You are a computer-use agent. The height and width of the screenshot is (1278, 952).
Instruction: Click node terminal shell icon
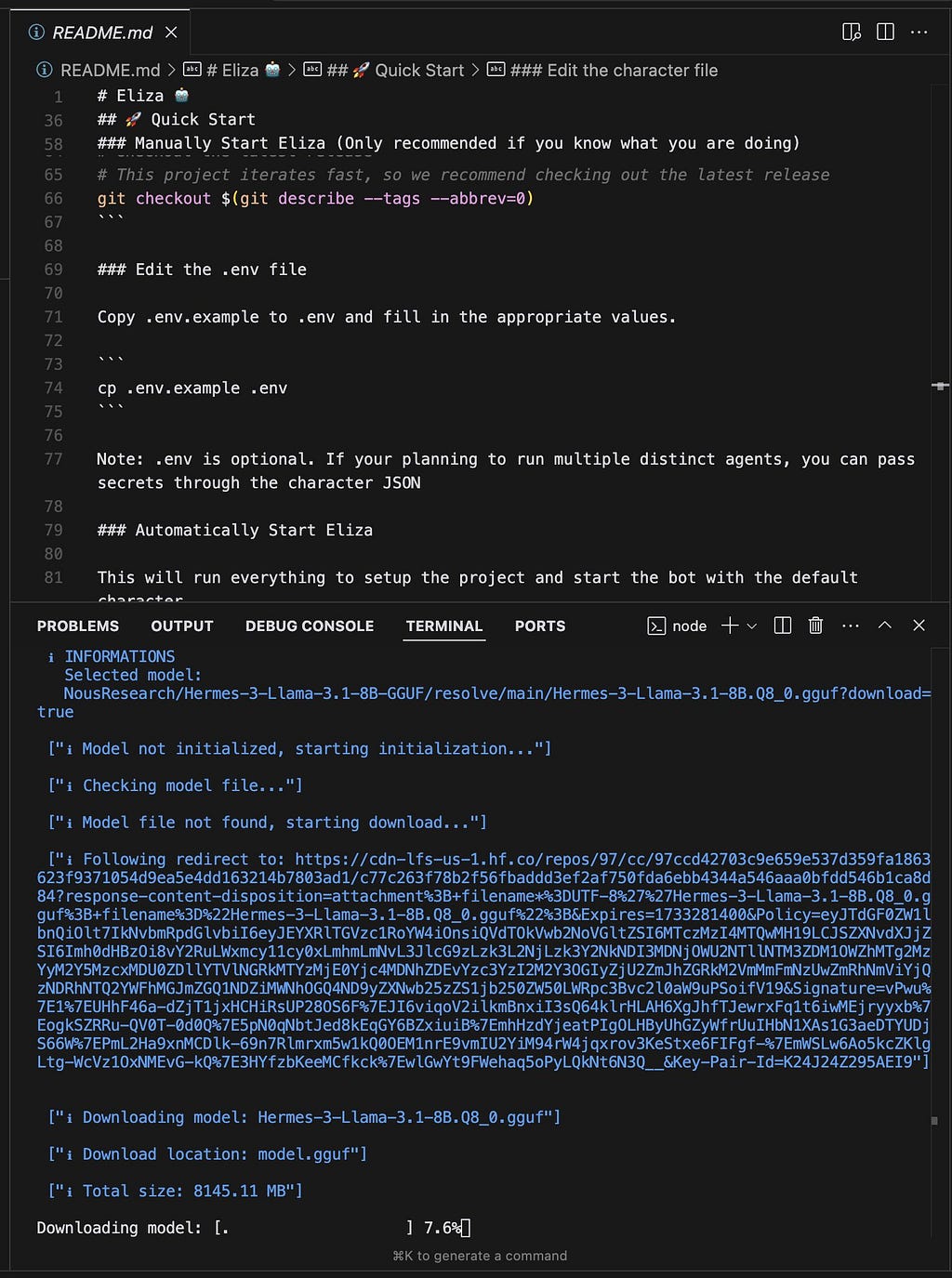point(656,626)
